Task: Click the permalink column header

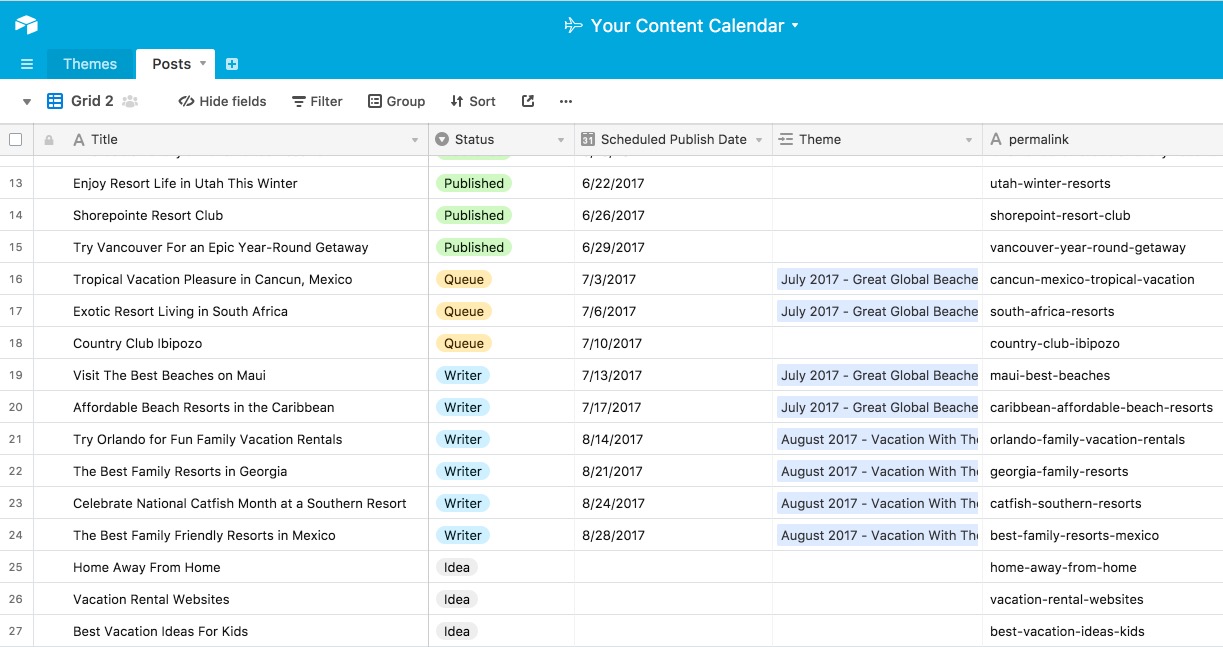Action: pyautogui.click(x=1103, y=140)
